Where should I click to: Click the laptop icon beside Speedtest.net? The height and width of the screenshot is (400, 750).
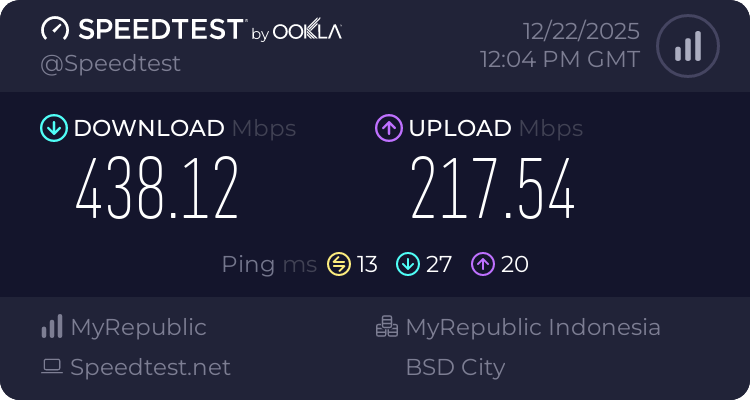click(x=52, y=367)
